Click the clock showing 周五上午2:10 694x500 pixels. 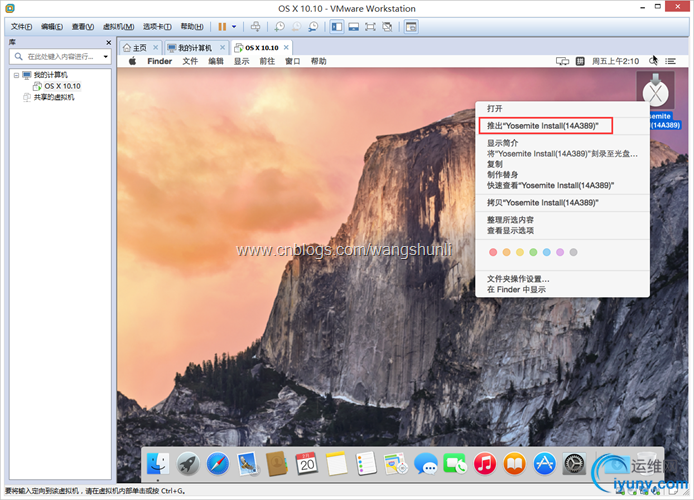[616, 61]
